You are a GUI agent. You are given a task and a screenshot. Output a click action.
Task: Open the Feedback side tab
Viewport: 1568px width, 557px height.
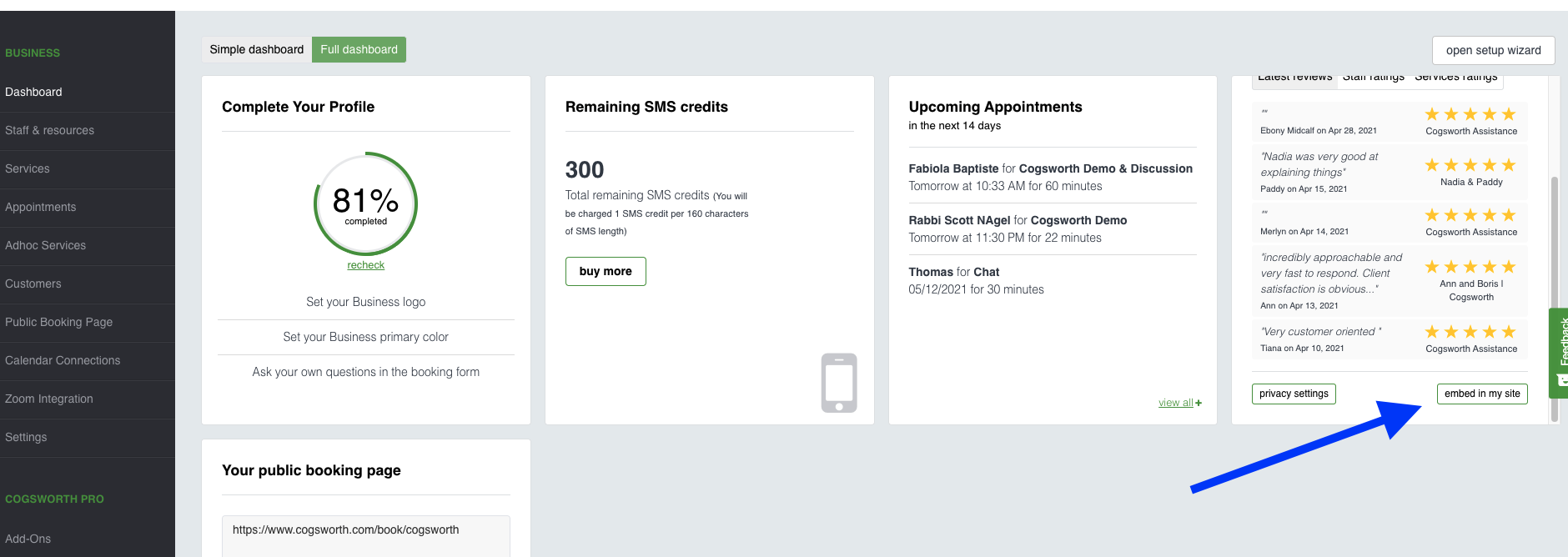click(1560, 352)
